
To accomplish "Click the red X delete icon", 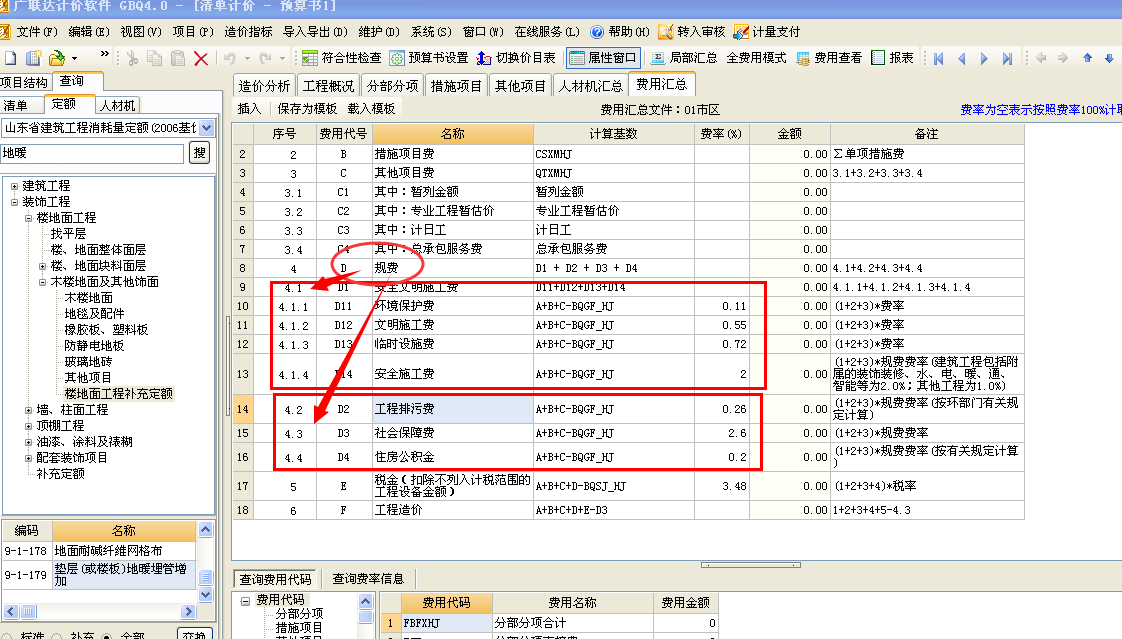I will (201, 59).
